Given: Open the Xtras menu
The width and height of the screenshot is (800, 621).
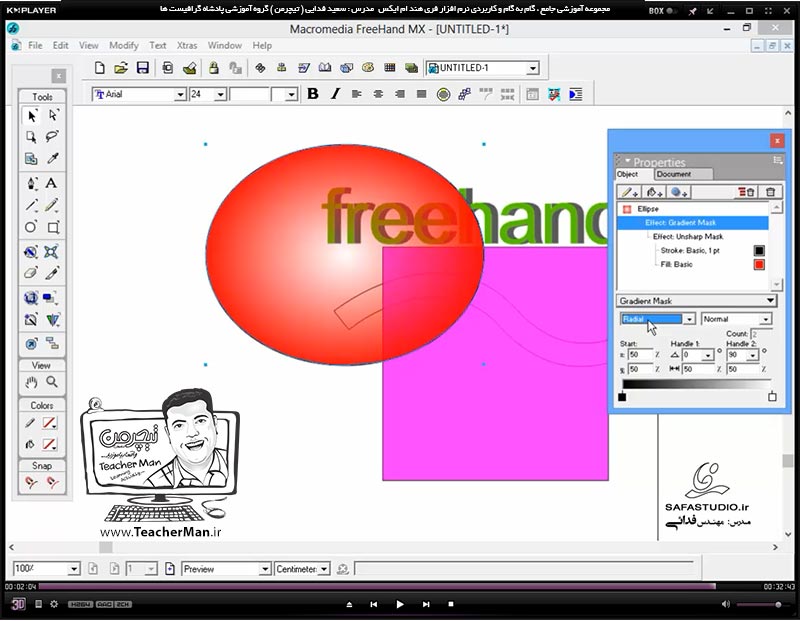Looking at the screenshot, I should (187, 45).
